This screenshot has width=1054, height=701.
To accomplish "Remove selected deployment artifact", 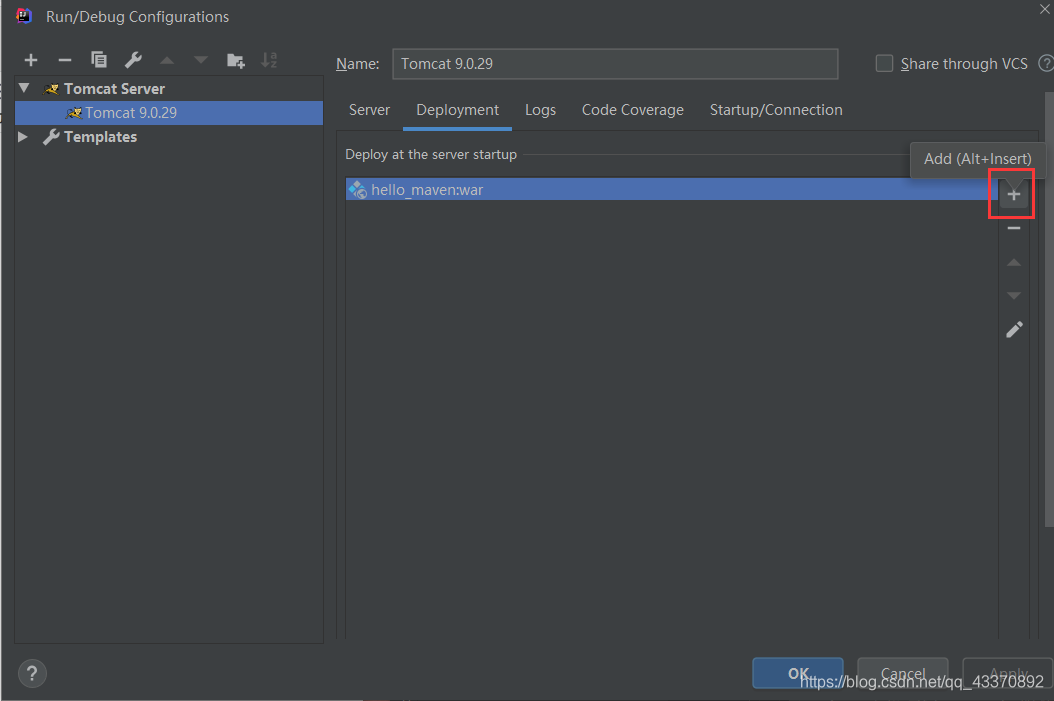I will (1014, 229).
